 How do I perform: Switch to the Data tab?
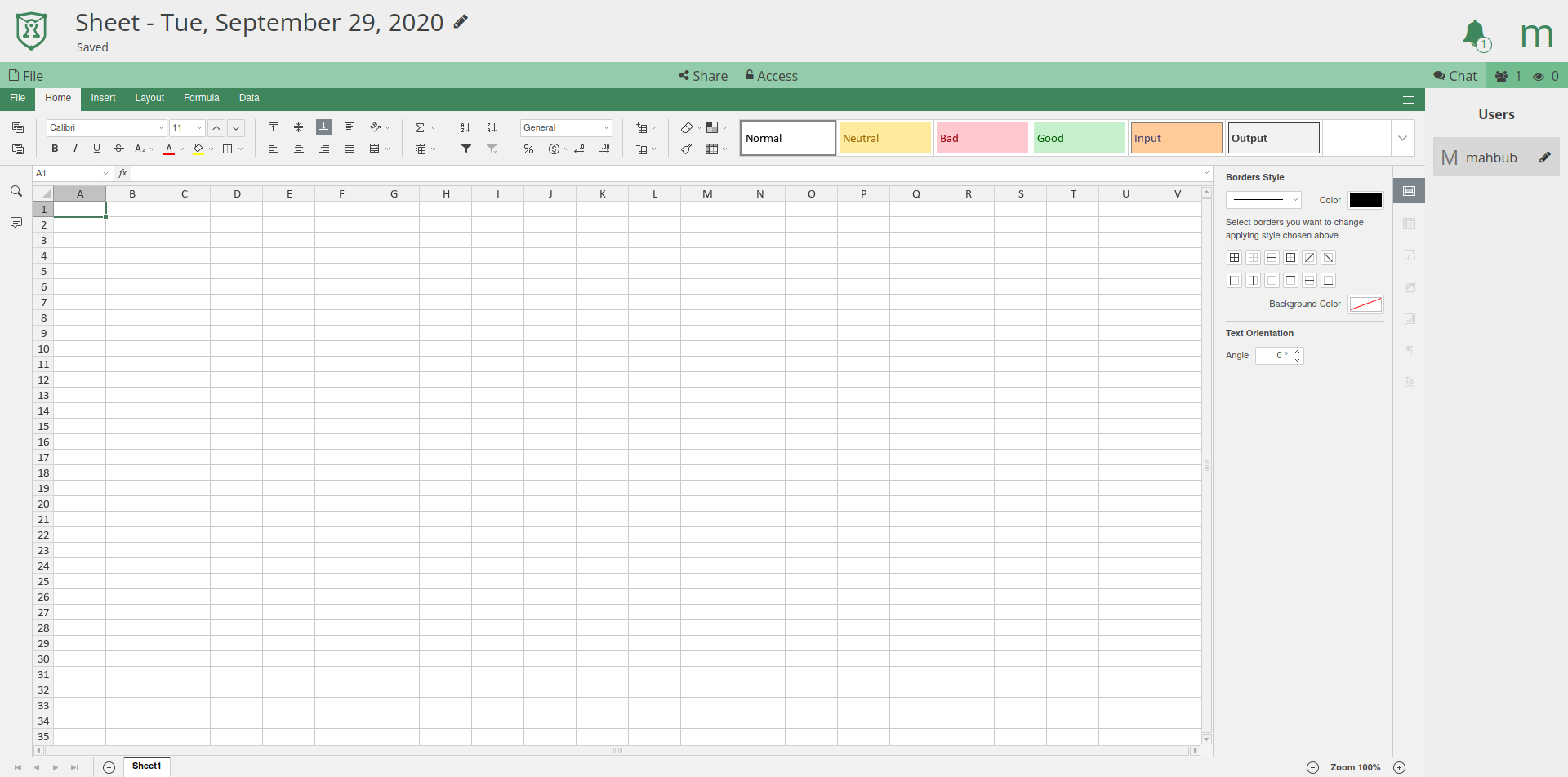[249, 98]
